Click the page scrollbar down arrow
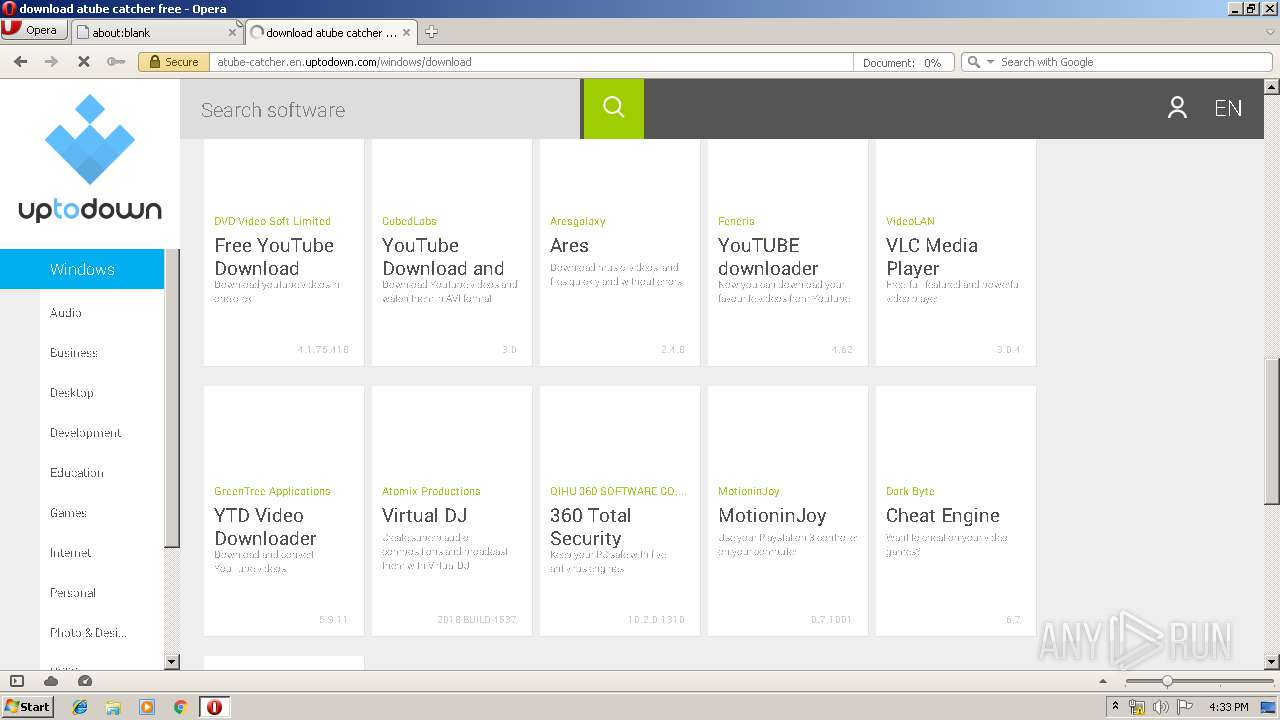 point(1272,661)
